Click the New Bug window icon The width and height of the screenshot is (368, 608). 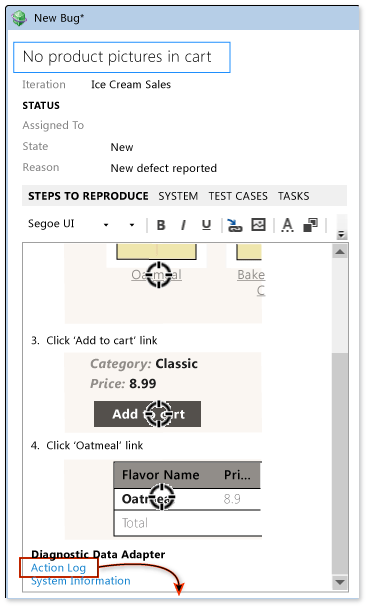click(19, 18)
